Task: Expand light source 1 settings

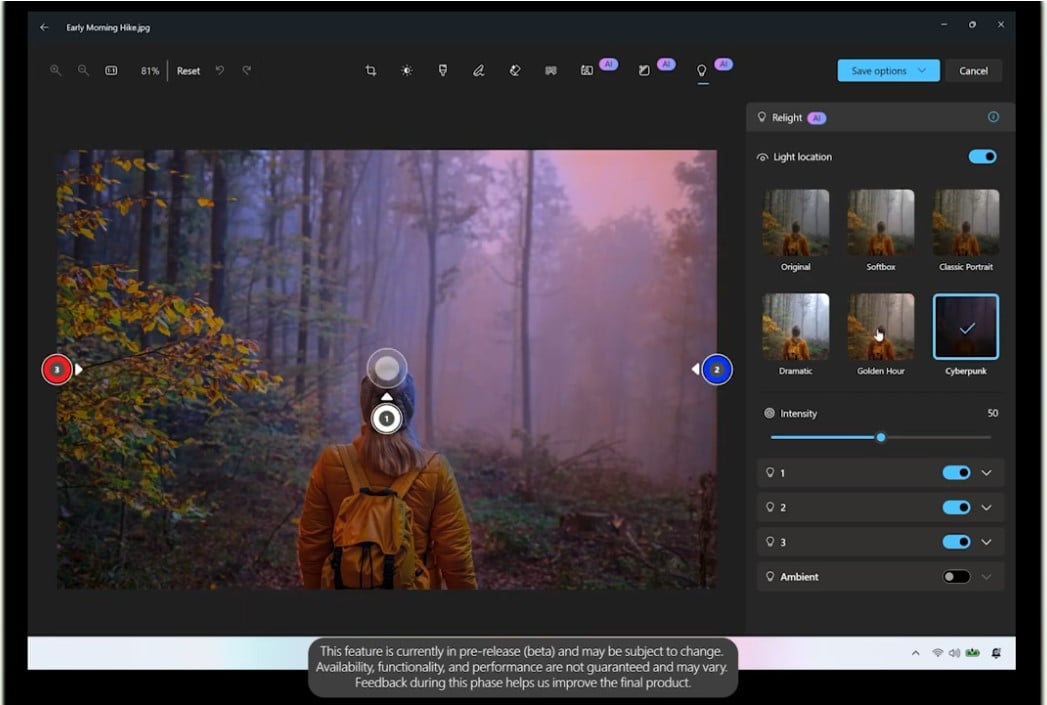Action: 988,472
